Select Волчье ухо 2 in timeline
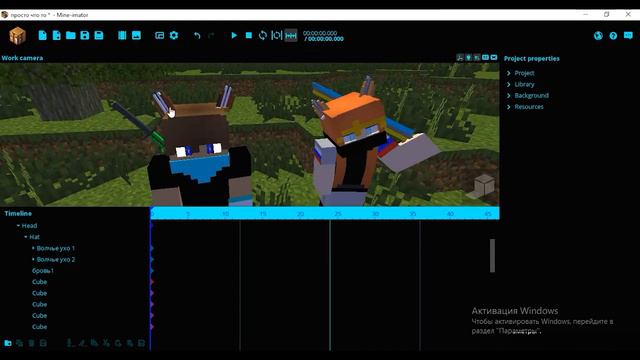The image size is (640, 360). tap(56, 259)
